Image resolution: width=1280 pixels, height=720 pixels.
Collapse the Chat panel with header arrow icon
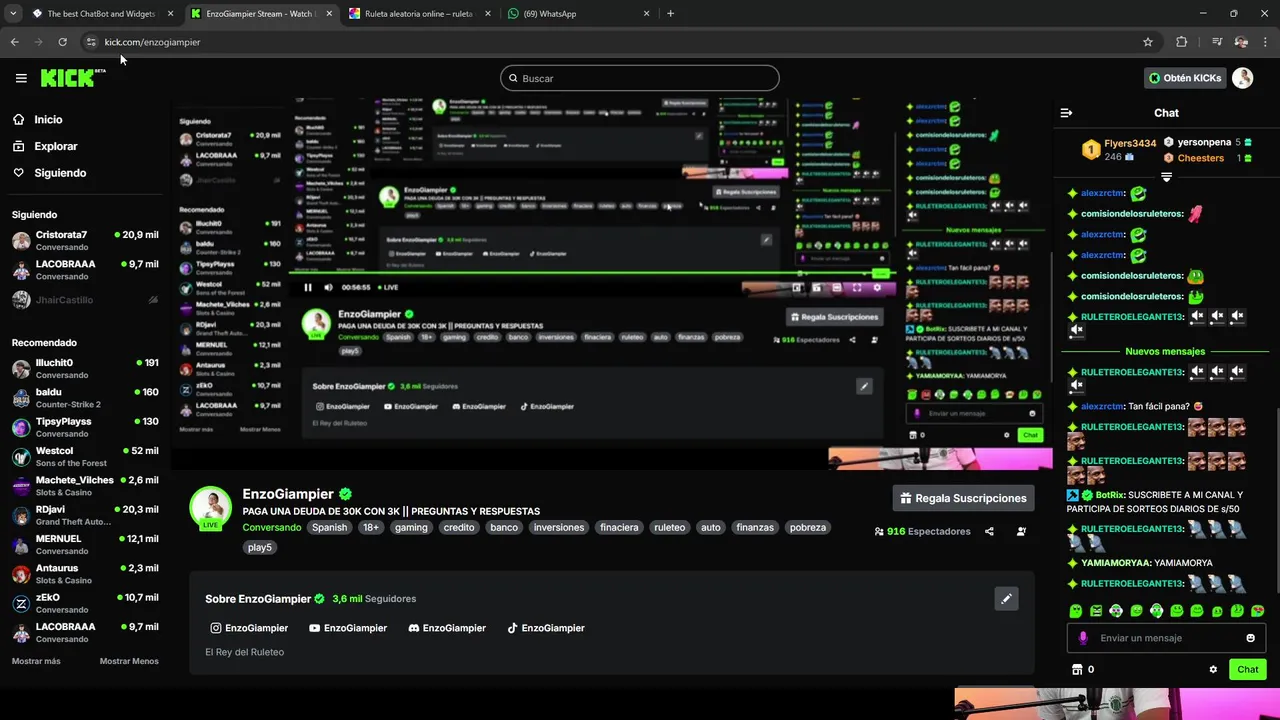point(1066,113)
